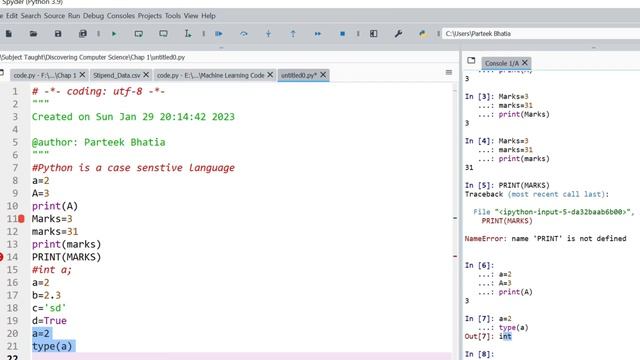Start debugging the file
The height and width of the screenshot is (360, 640).
pyautogui.click(x=219, y=34)
